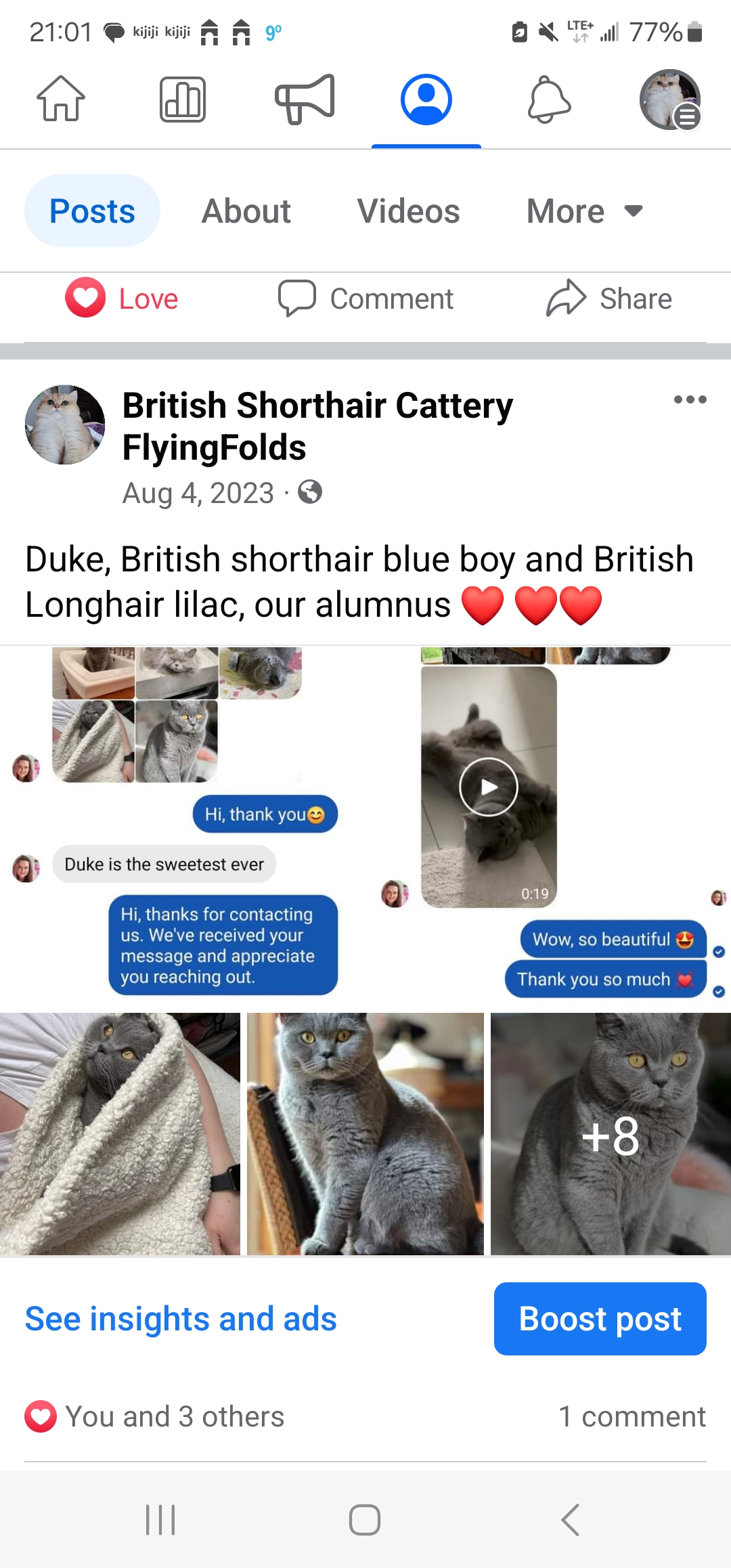
Task: Click the Boost post button
Action: [x=600, y=1319]
